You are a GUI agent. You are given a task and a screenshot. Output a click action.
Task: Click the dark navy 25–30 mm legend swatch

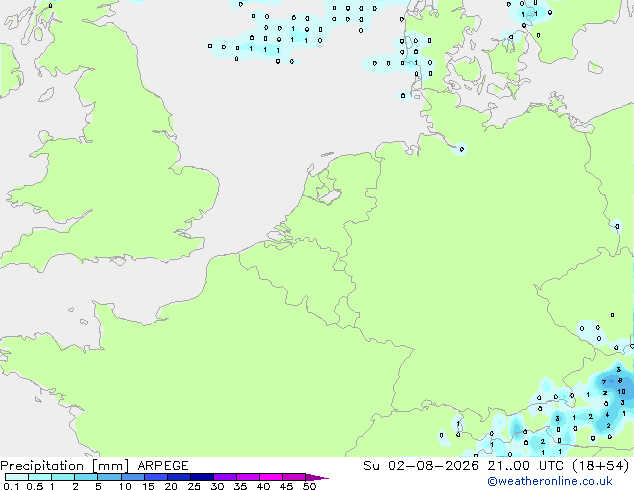pyautogui.click(x=202, y=477)
